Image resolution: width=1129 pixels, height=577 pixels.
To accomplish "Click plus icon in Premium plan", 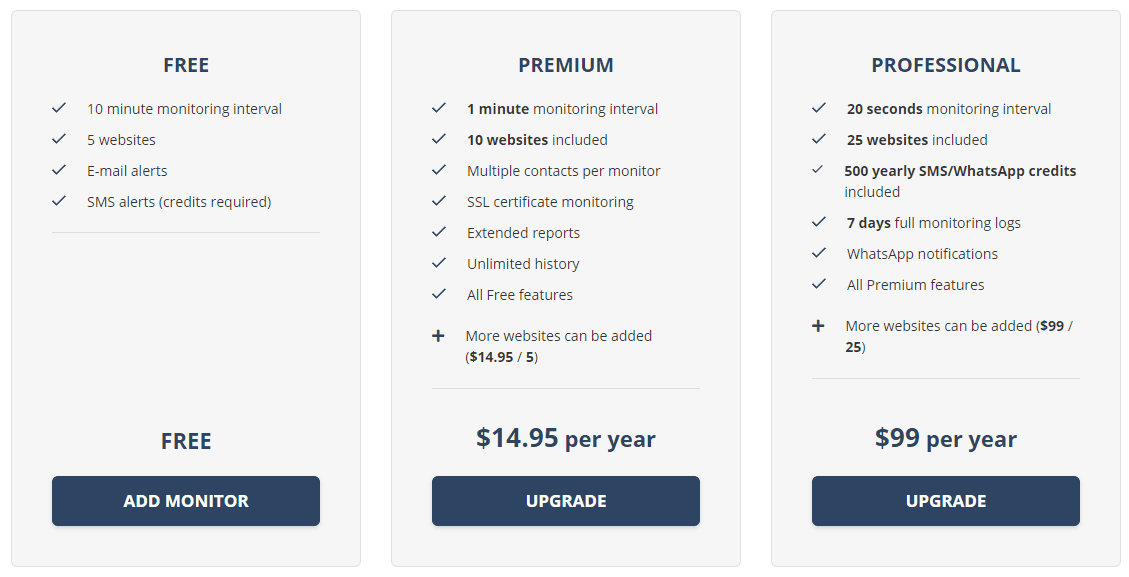I will click(438, 336).
